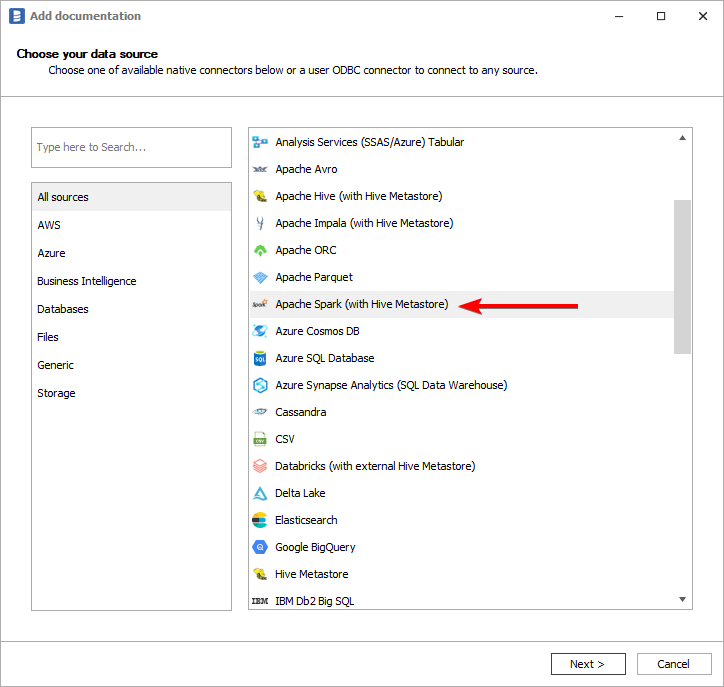
Task: Click the Apache Avro logo icon
Action: [x=260, y=169]
